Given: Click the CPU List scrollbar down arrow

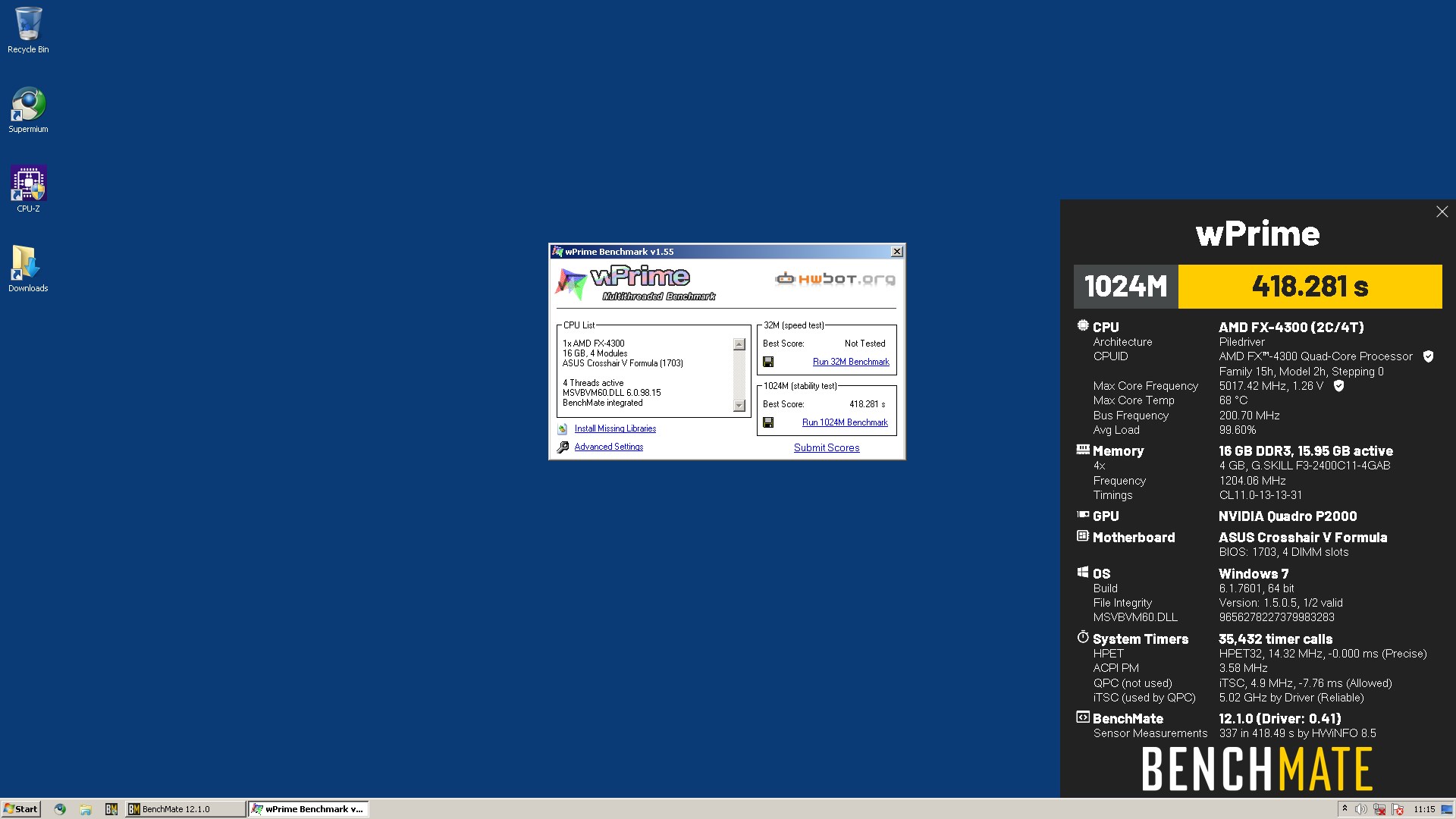Looking at the screenshot, I should (x=739, y=406).
